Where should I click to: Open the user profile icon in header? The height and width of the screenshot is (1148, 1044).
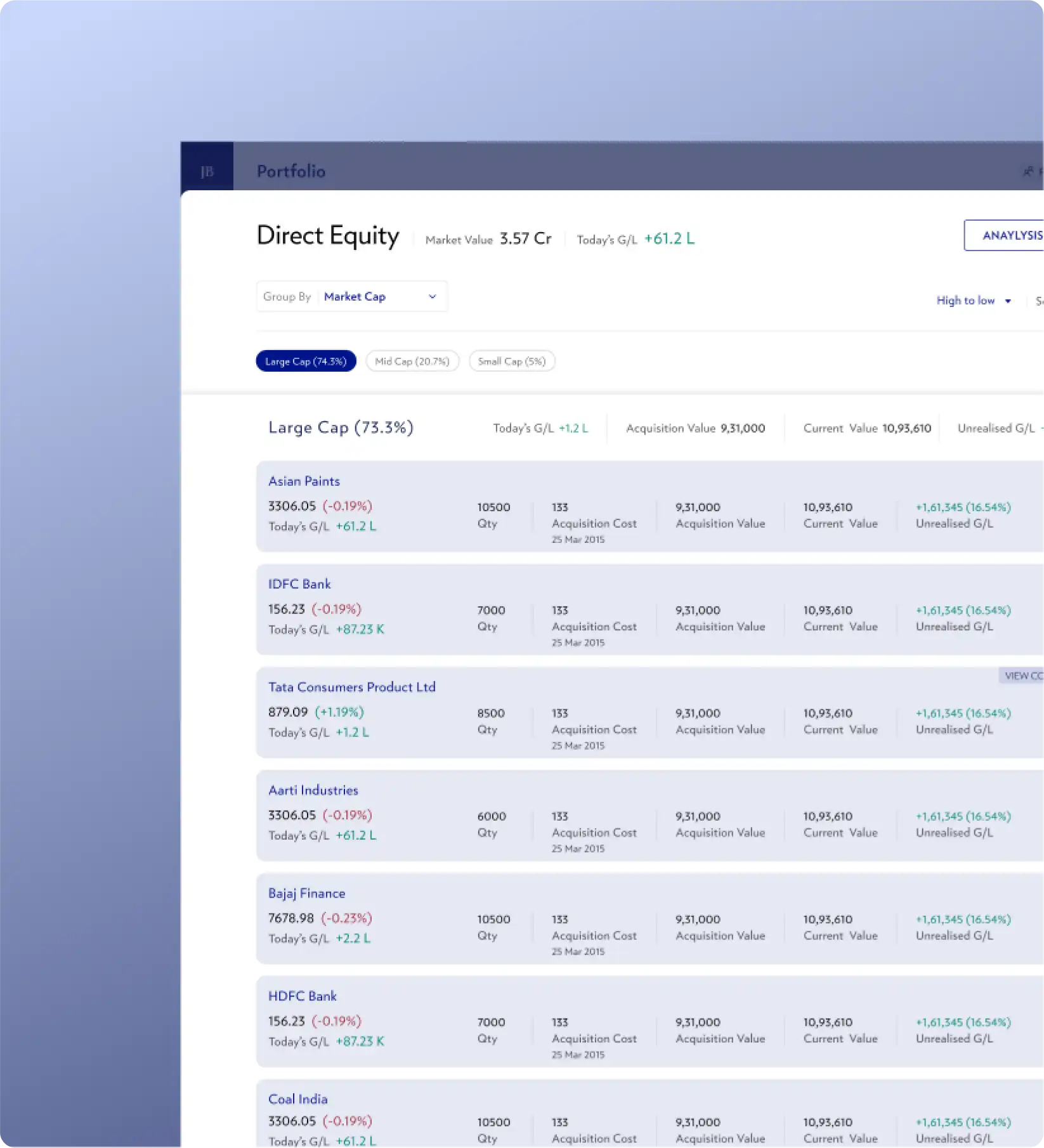1028,171
